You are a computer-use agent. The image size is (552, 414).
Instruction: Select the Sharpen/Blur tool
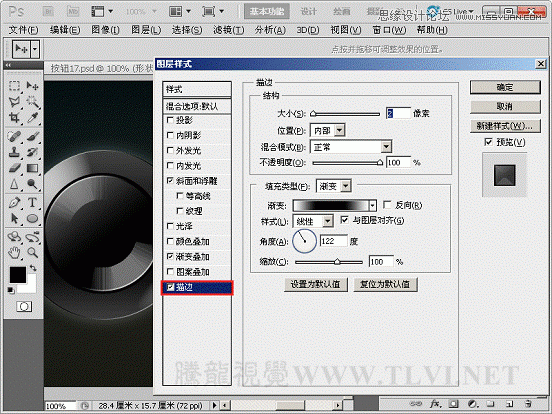[14, 184]
